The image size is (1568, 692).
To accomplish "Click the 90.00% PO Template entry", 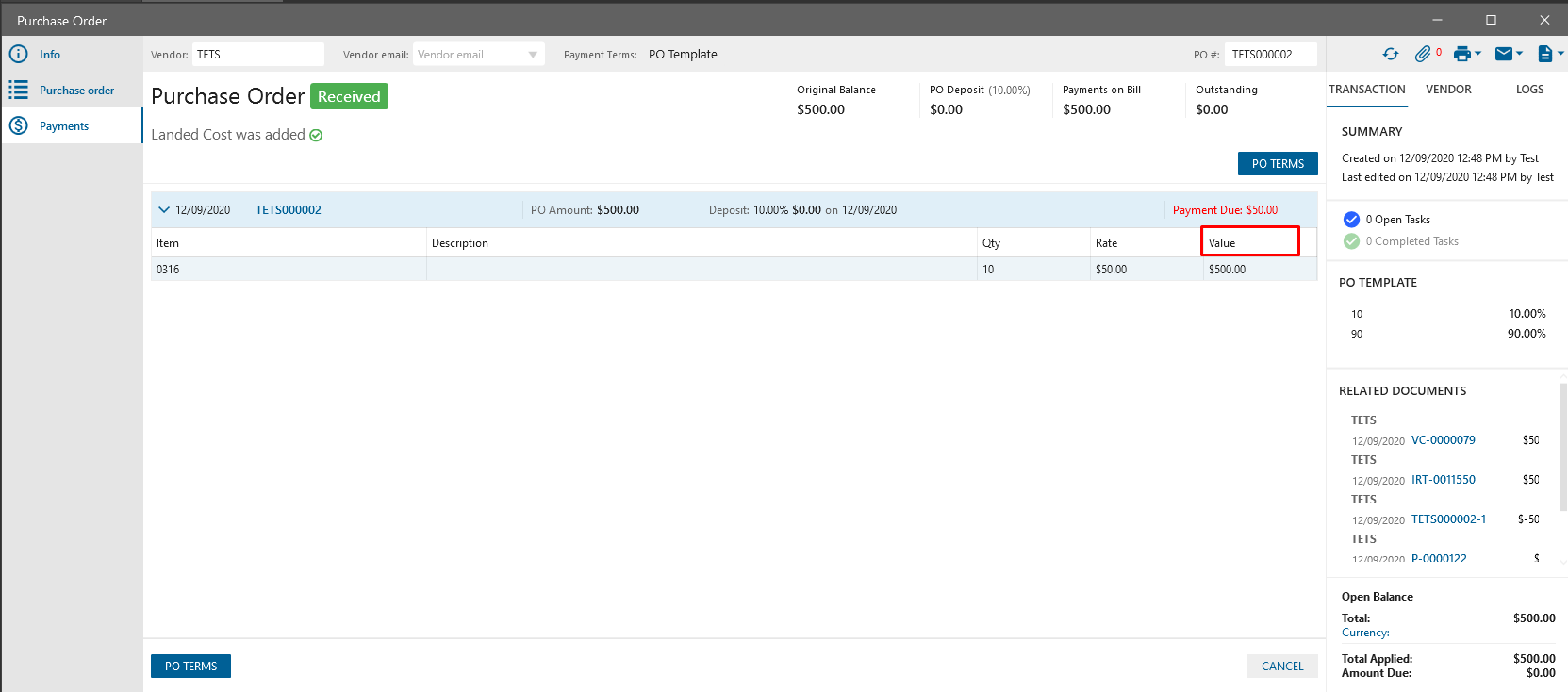I will point(1527,334).
